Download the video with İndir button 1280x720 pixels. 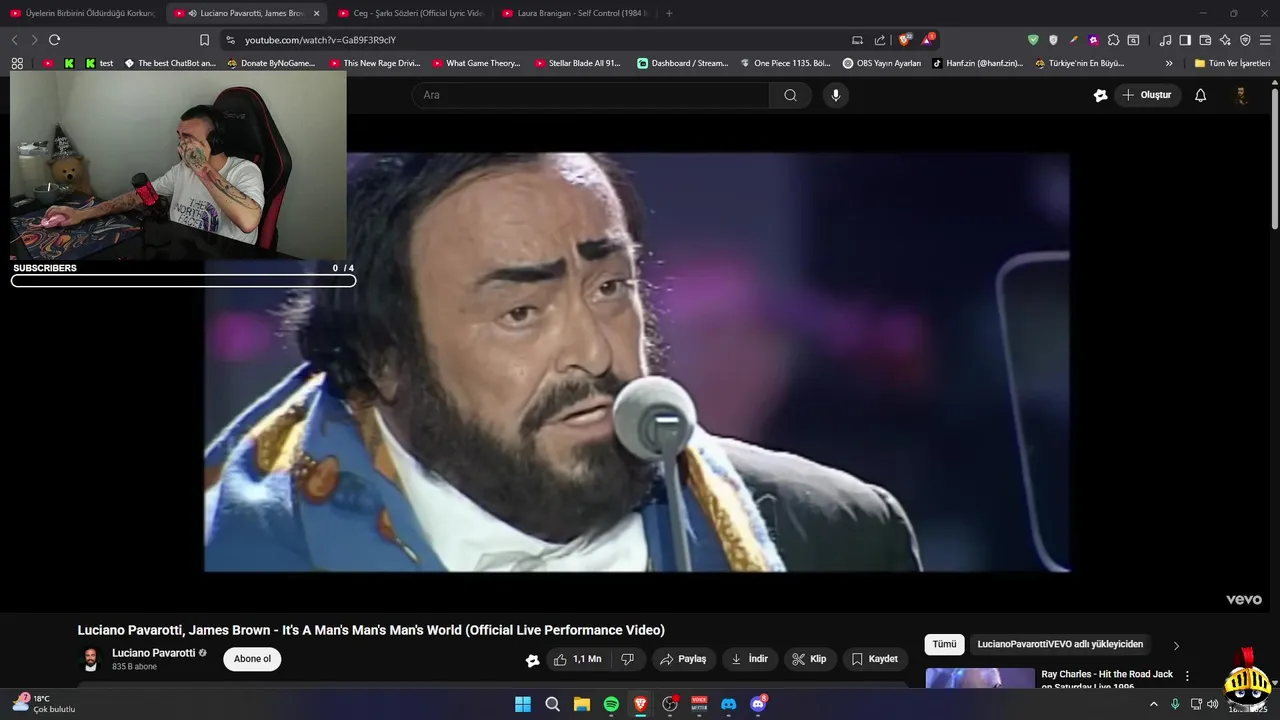(x=750, y=659)
